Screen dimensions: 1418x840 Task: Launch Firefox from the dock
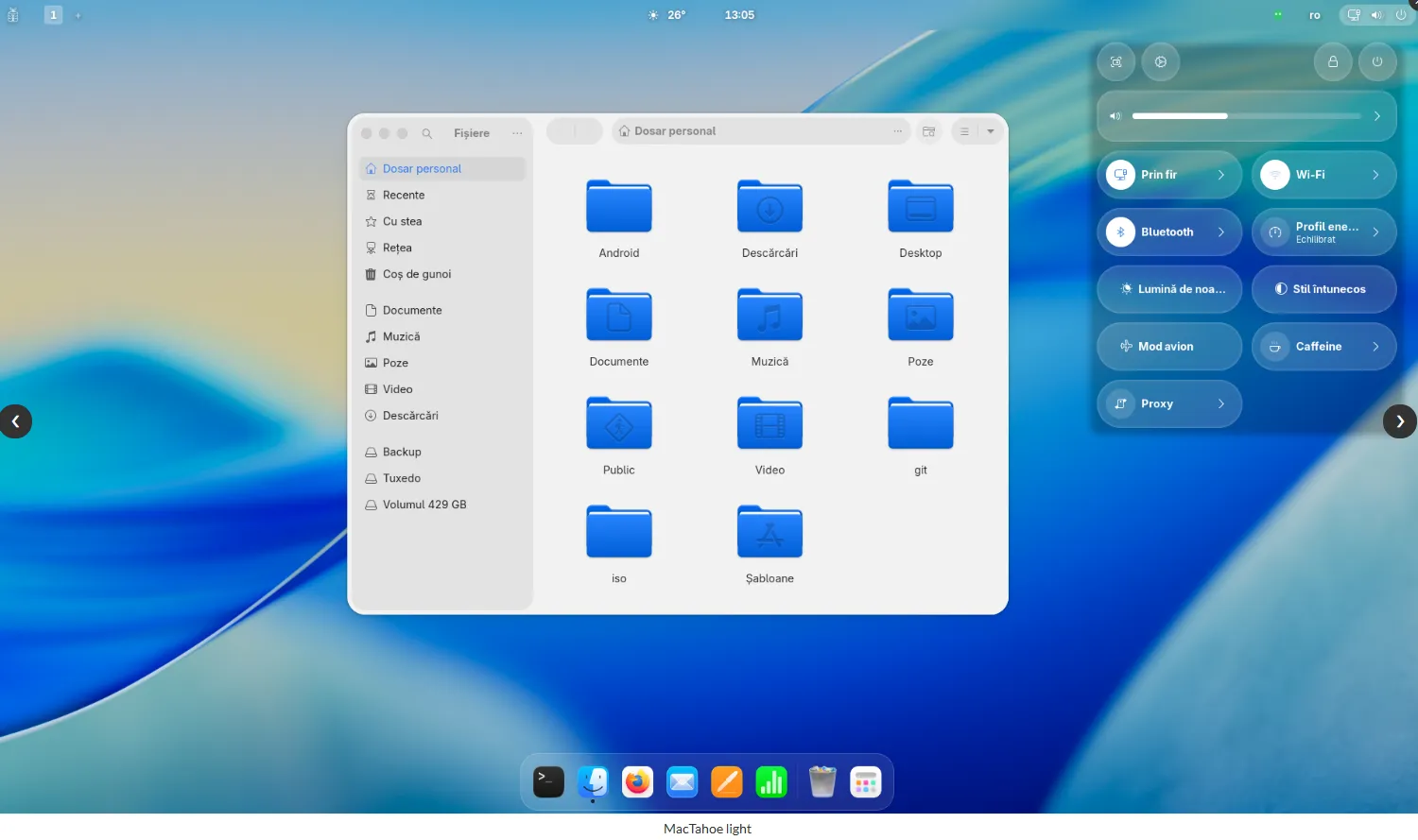(x=637, y=782)
